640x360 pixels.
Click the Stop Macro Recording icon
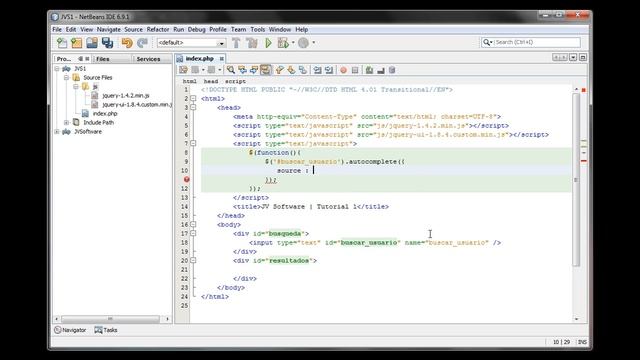tap(355, 70)
